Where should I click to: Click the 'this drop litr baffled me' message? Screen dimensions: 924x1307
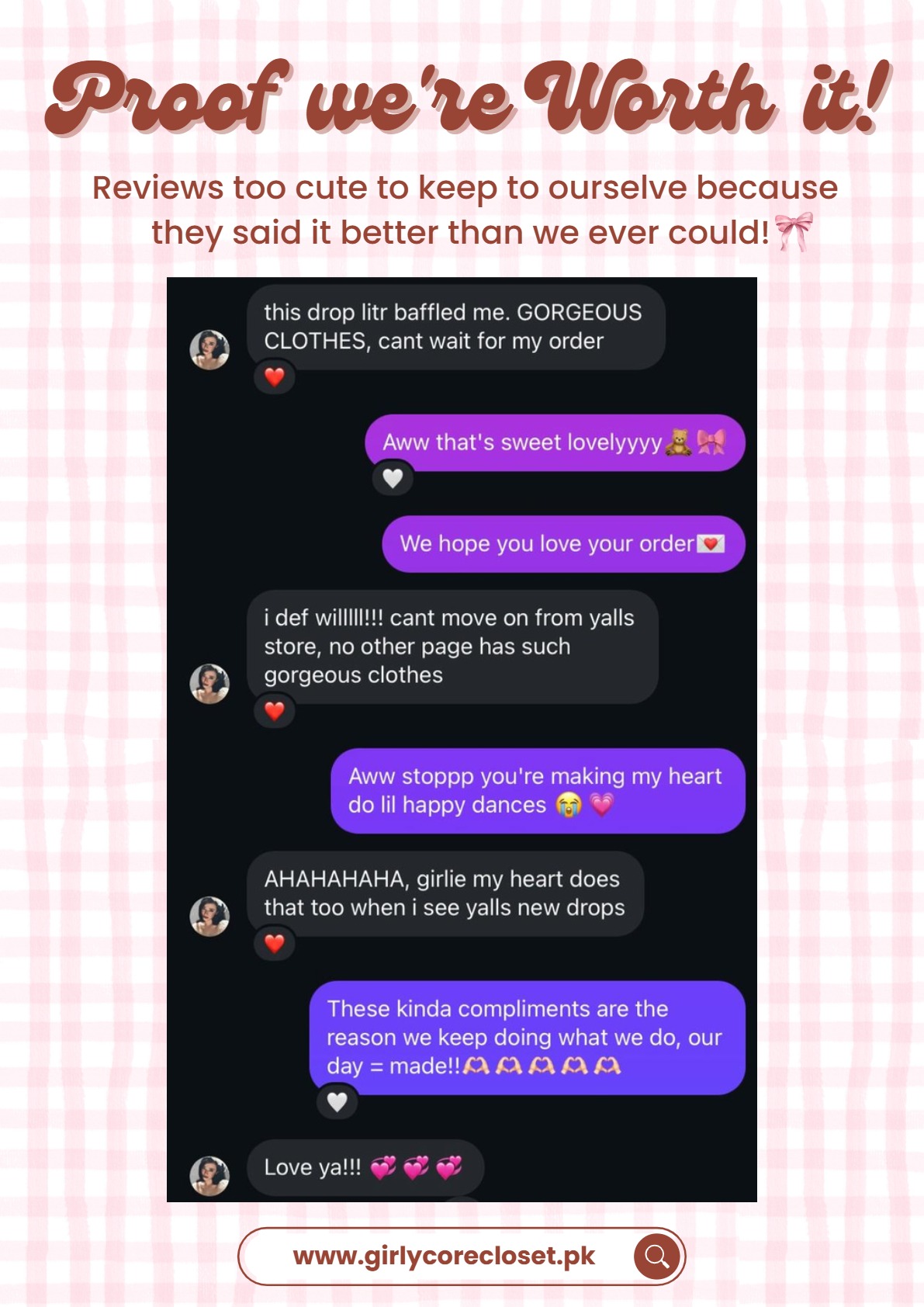click(456, 327)
